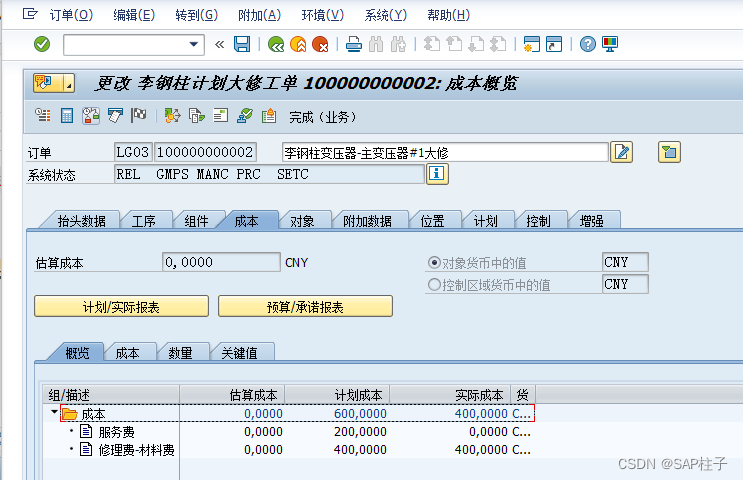Open the 帮助(H) menu

(x=449, y=15)
